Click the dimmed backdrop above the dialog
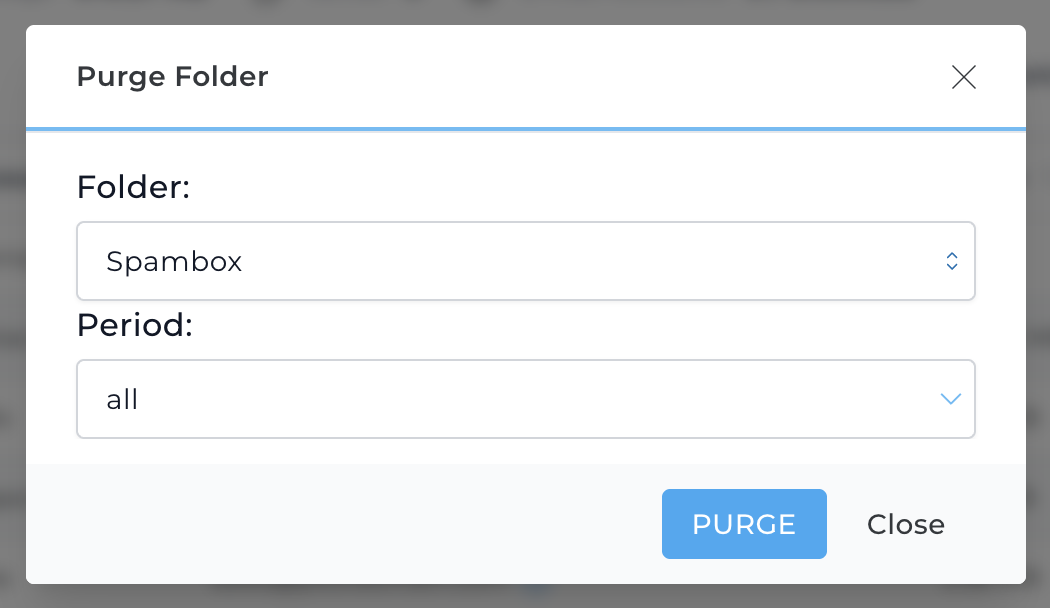The width and height of the screenshot is (1050, 608). (525, 11)
